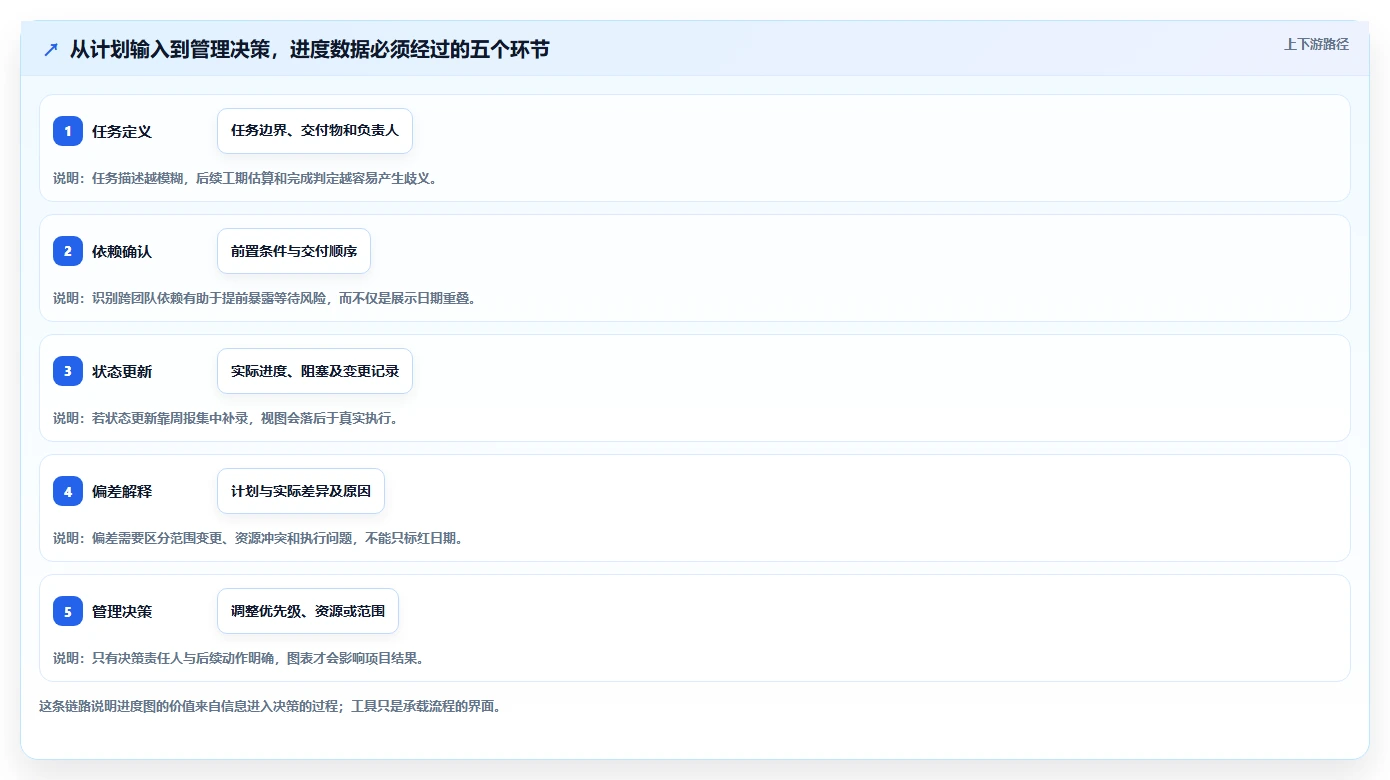The width and height of the screenshot is (1390, 780).
Task: Click the 依赖确认 step title
Action: [122, 251]
